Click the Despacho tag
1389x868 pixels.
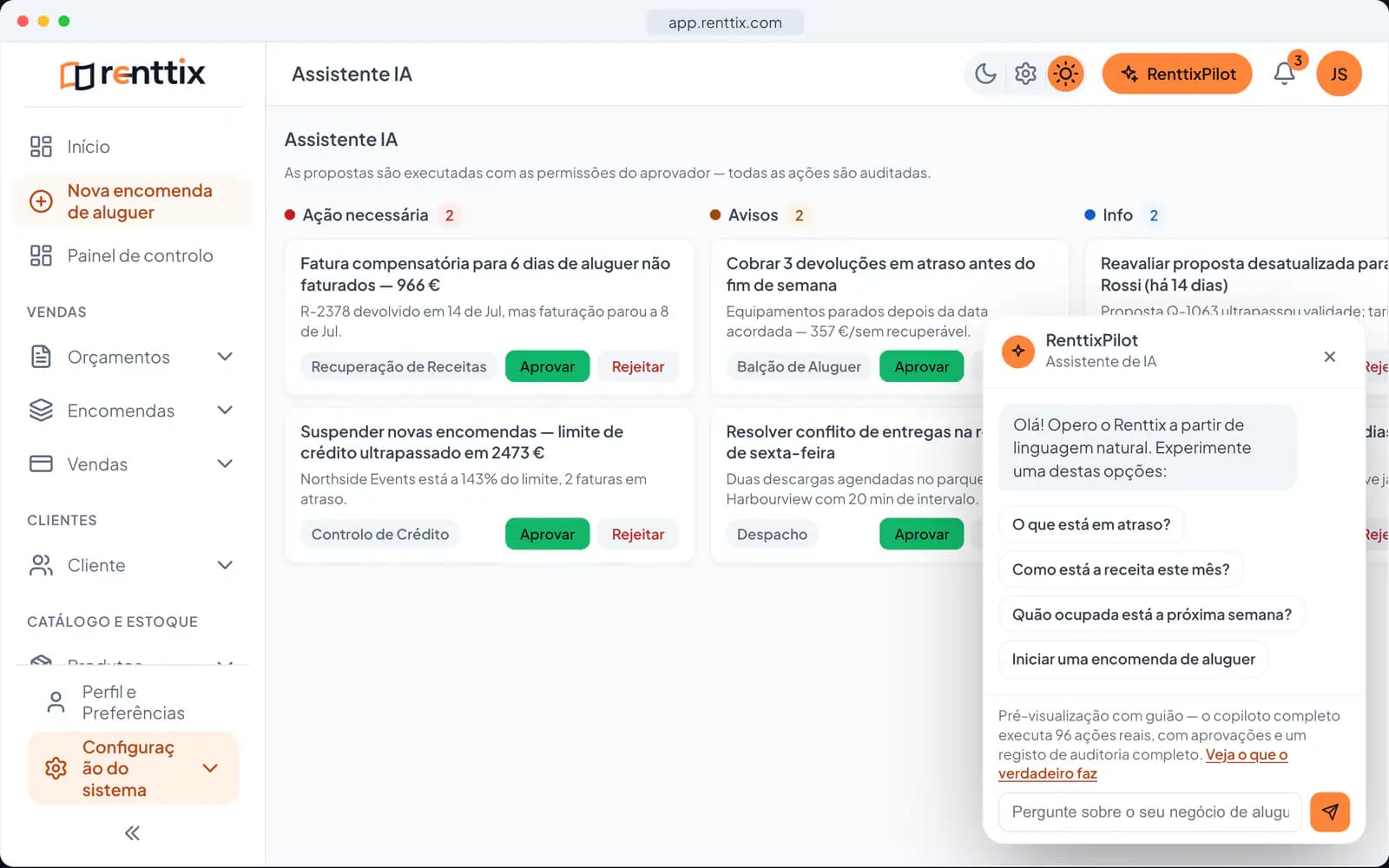click(772, 534)
